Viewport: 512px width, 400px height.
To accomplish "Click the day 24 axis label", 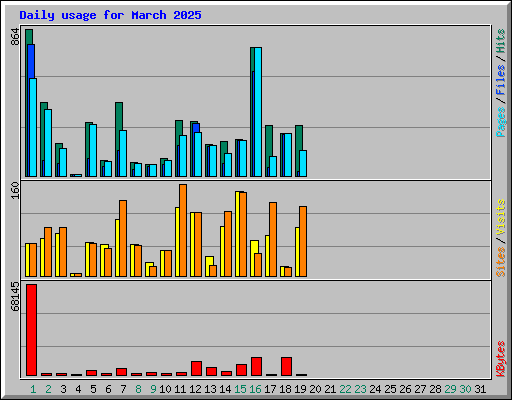I will click(x=375, y=389).
